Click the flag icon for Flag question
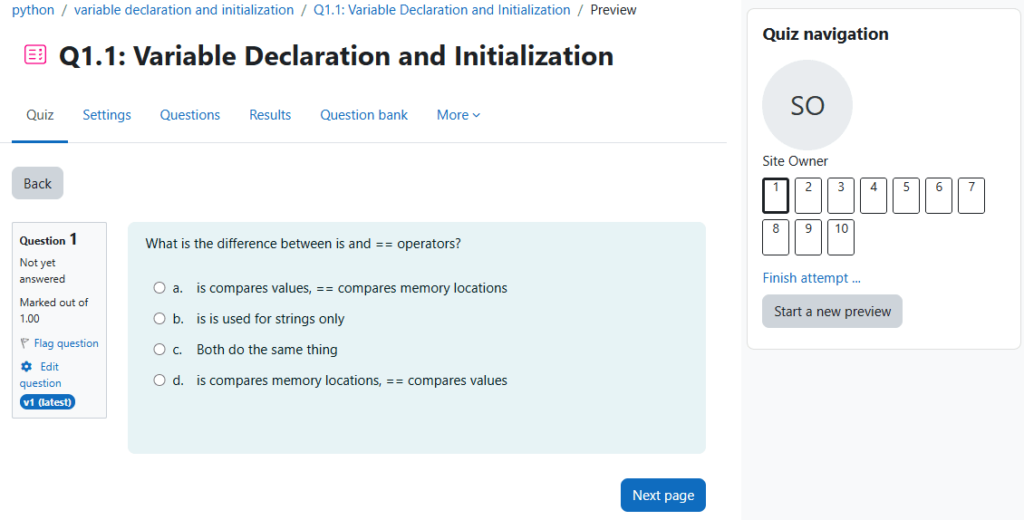 pyautogui.click(x=25, y=343)
